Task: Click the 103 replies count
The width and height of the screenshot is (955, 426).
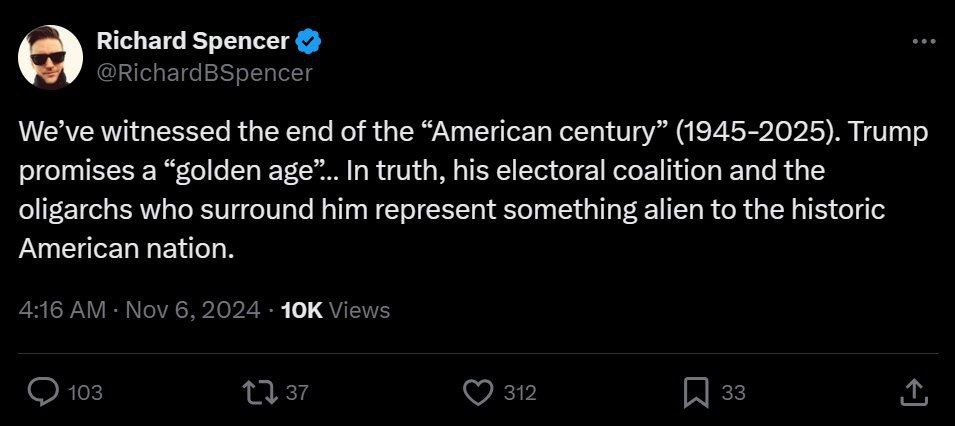Action: 85,393
